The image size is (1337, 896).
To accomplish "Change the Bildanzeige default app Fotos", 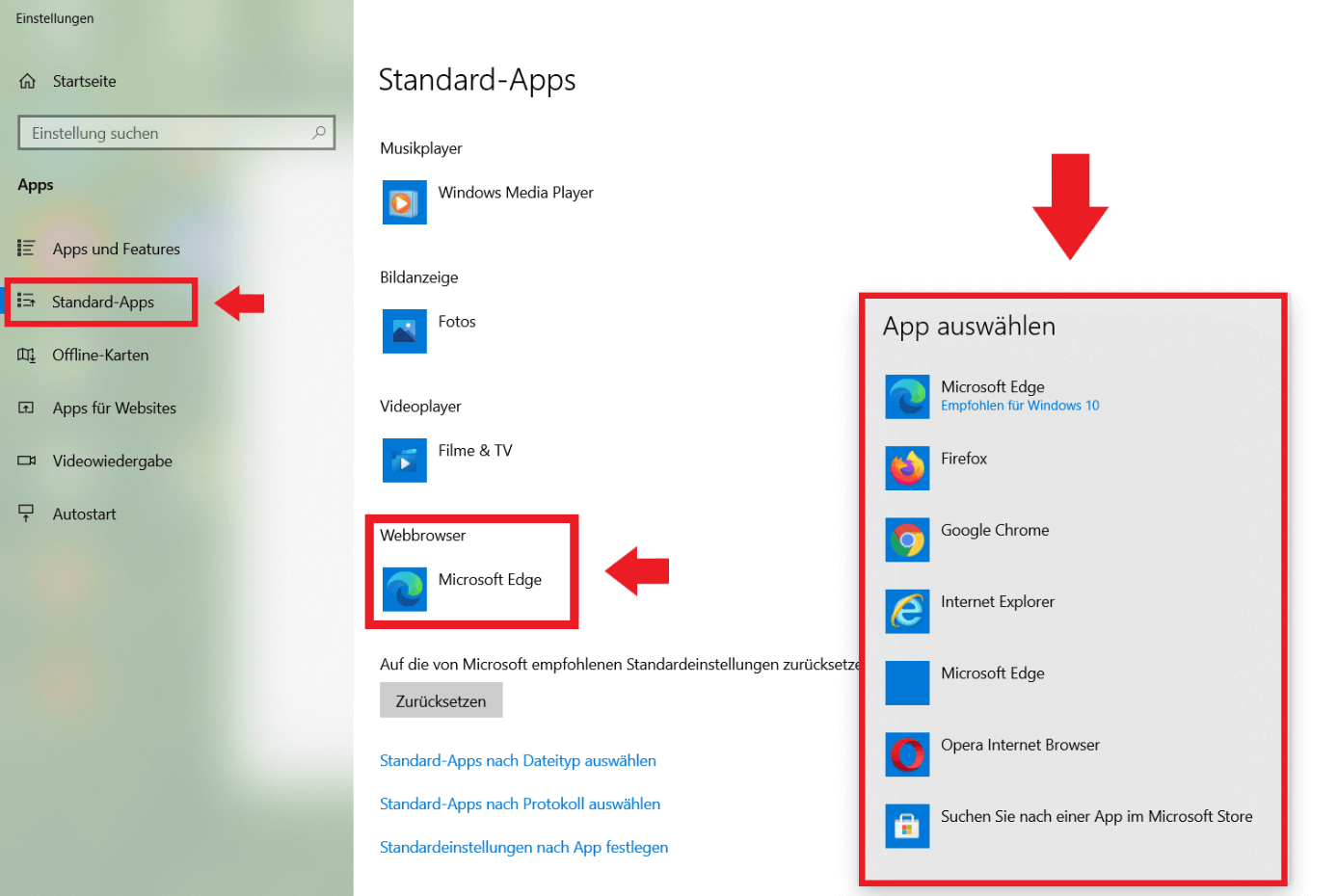I will tap(430, 331).
